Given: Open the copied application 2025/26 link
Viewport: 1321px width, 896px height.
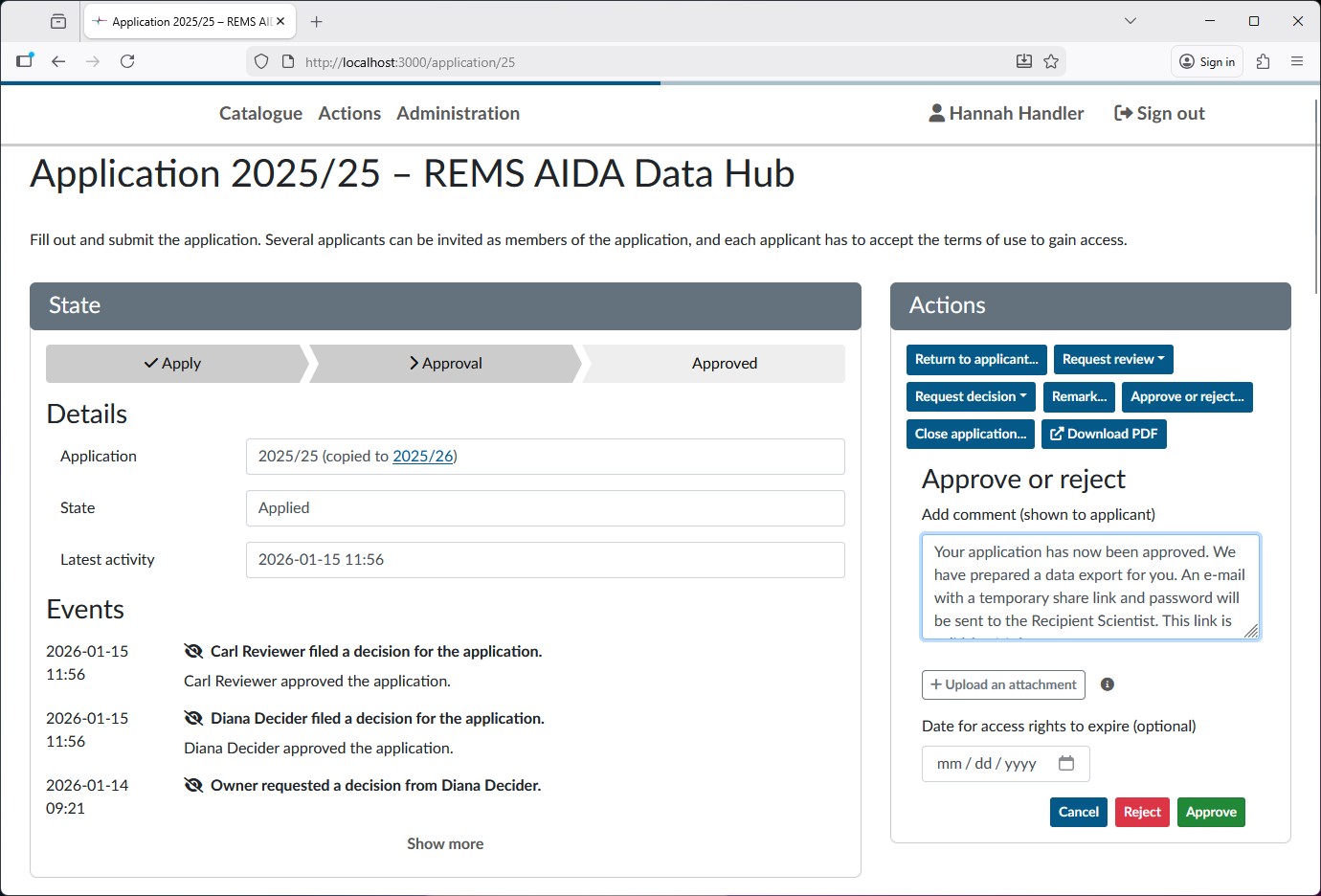Looking at the screenshot, I should (423, 457).
